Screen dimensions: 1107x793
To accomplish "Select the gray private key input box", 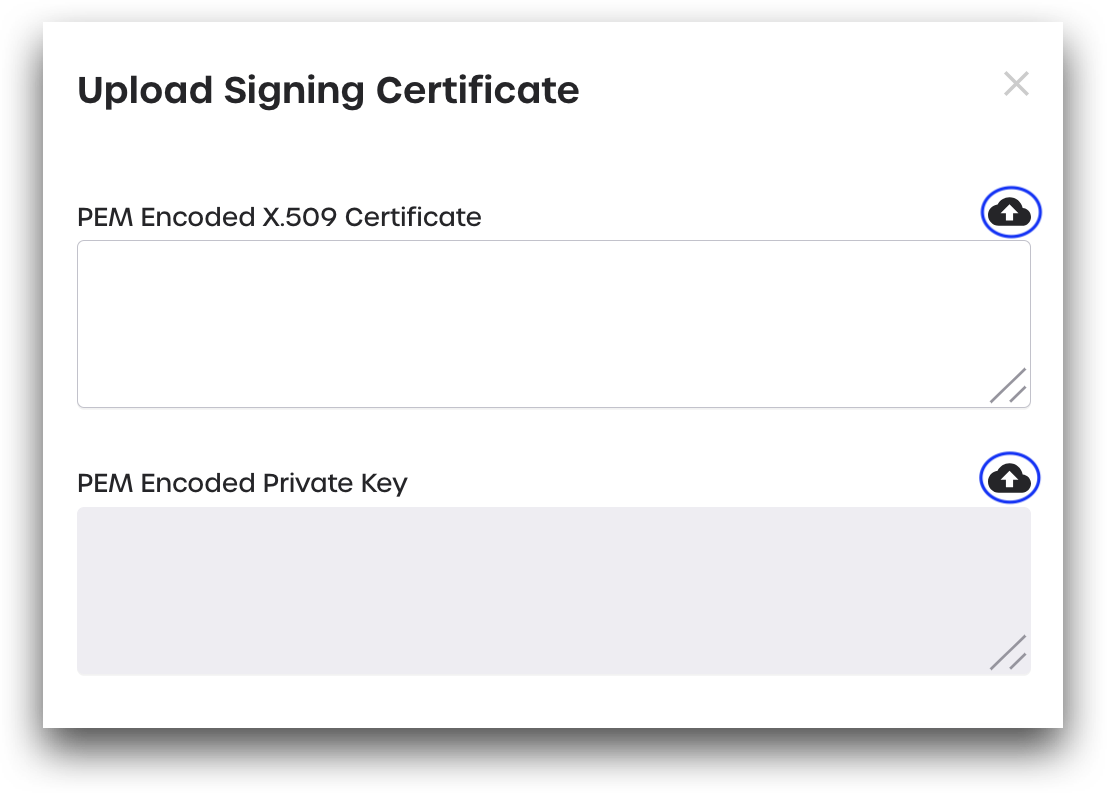I will coord(553,590).
